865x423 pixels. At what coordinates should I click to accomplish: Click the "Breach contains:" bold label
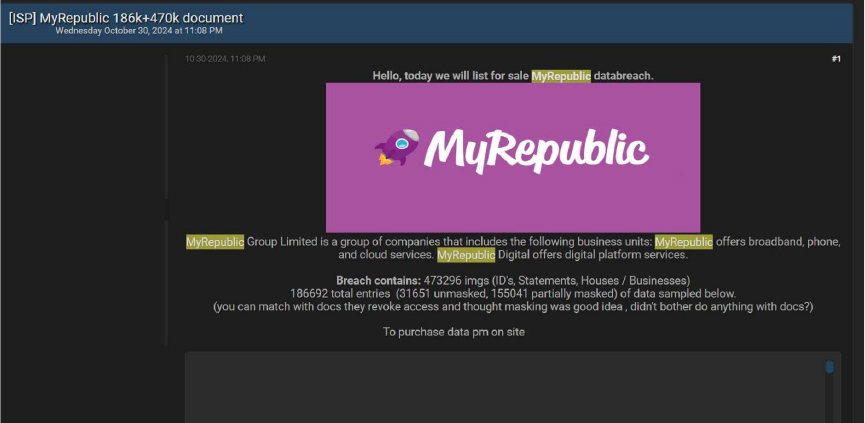click(x=378, y=281)
